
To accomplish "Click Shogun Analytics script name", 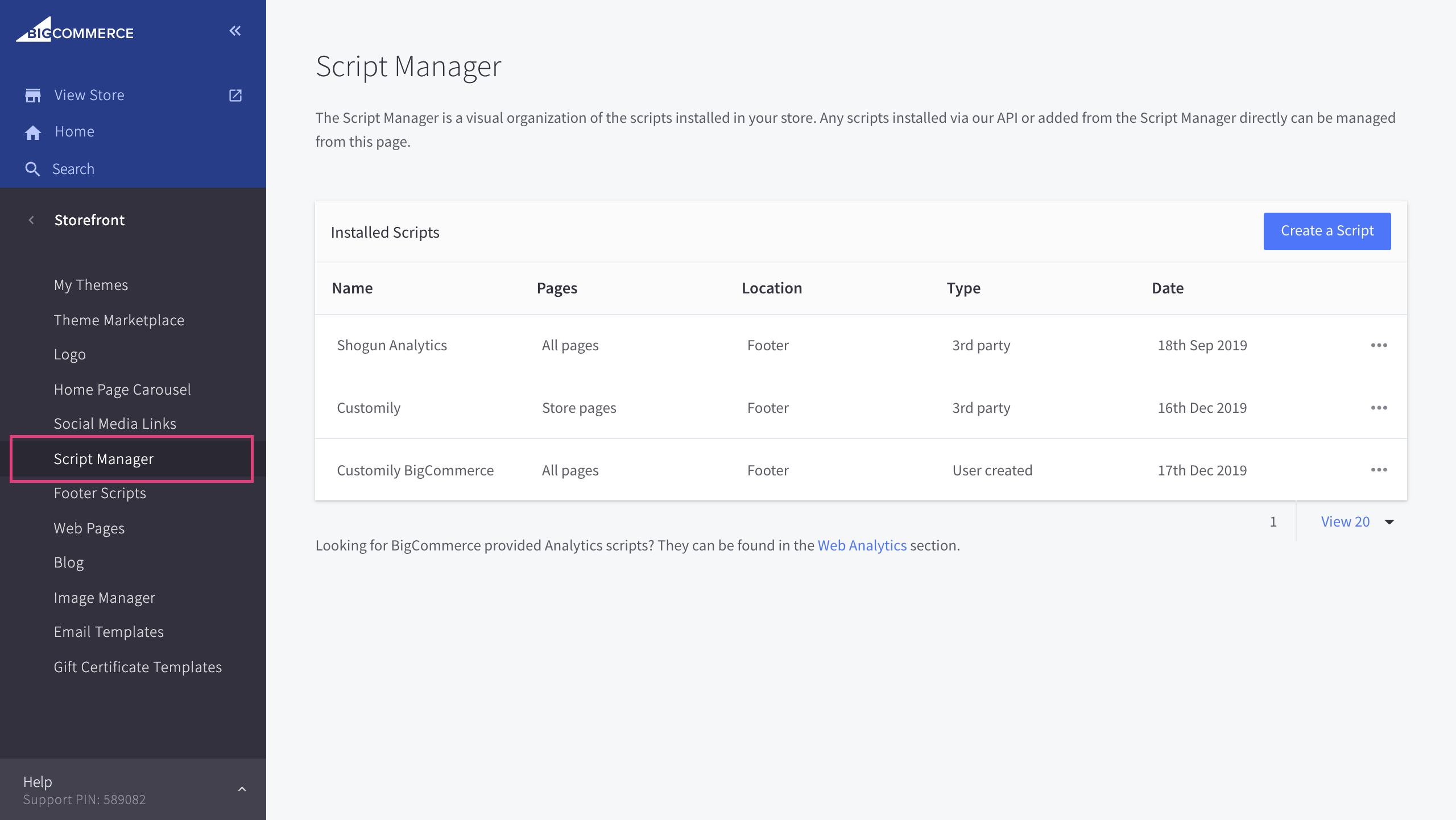I will click(392, 345).
